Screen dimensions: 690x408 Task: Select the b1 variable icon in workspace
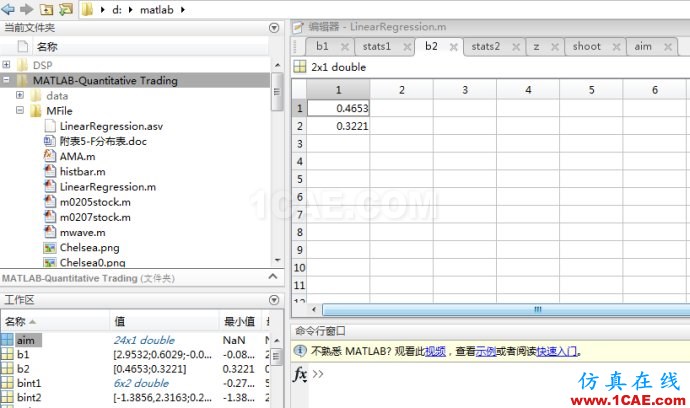(7, 354)
